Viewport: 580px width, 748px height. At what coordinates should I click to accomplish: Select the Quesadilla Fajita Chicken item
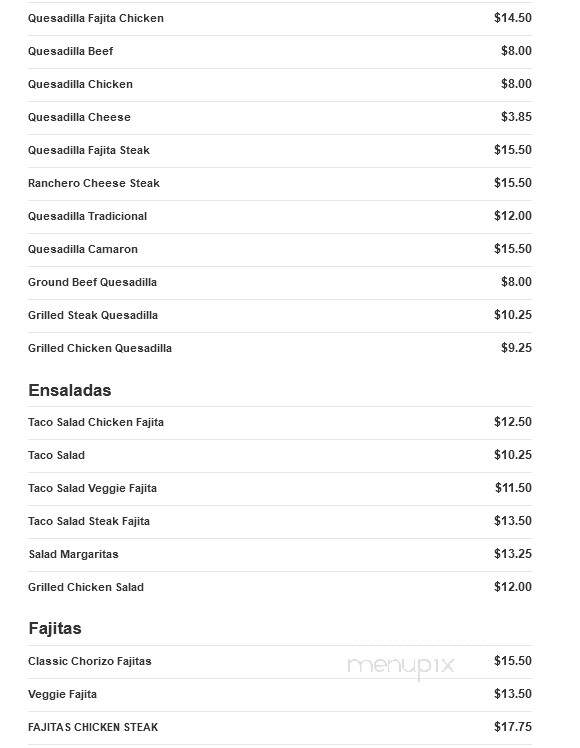[x=280, y=18]
